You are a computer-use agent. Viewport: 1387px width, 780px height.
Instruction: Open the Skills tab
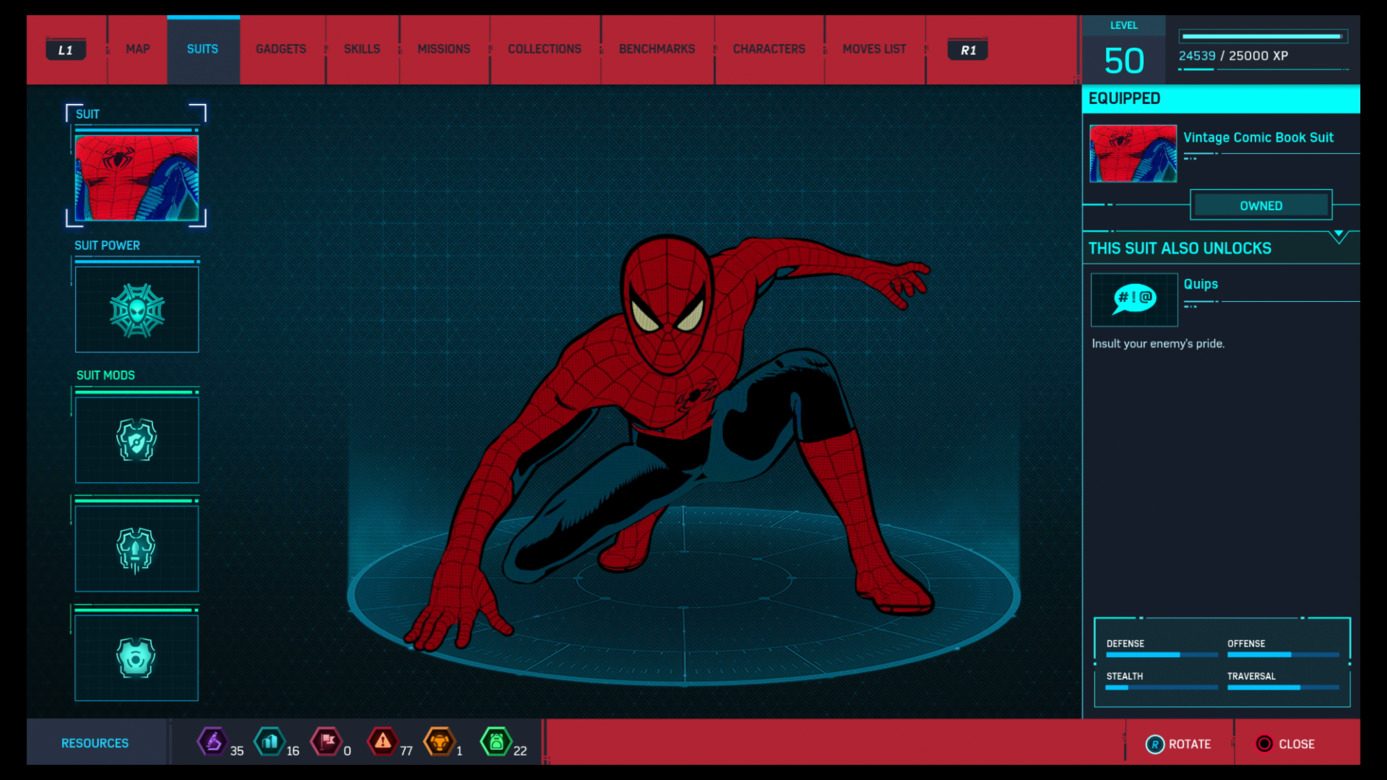362,49
